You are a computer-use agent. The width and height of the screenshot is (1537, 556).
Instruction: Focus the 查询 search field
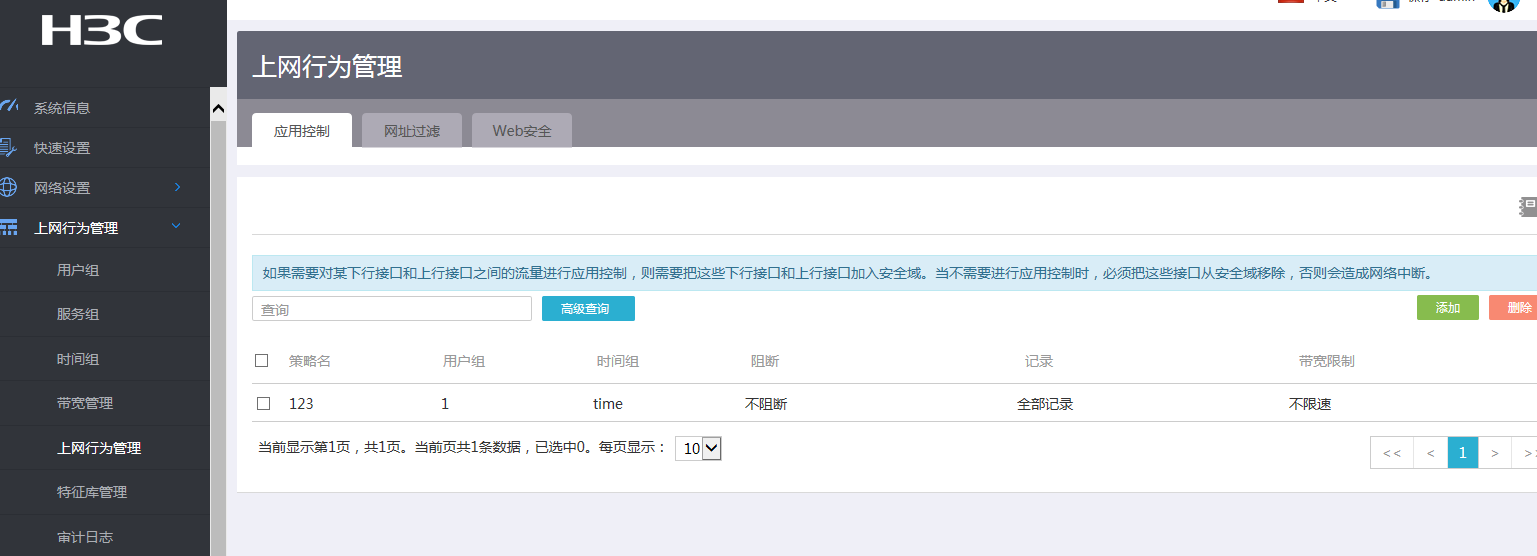(x=392, y=309)
